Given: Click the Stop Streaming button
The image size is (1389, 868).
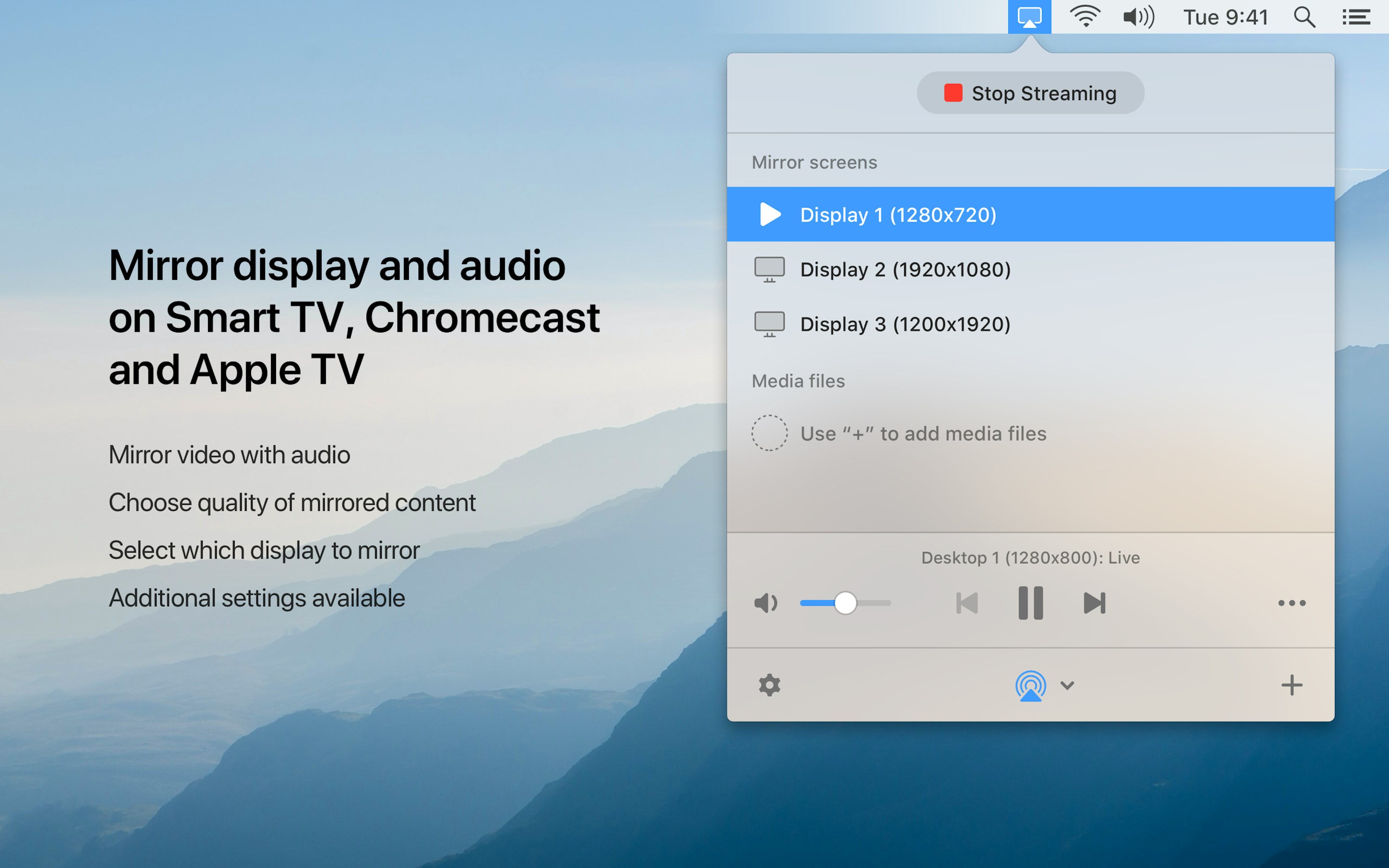Looking at the screenshot, I should 1030,93.
